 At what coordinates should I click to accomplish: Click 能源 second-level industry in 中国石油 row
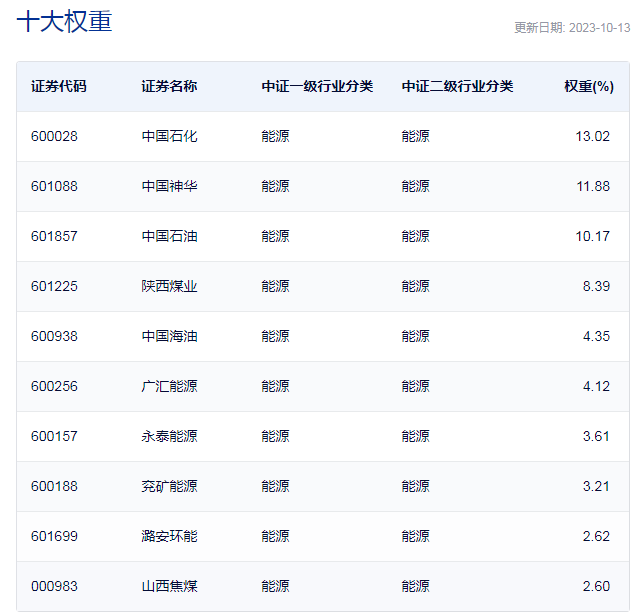click(416, 236)
